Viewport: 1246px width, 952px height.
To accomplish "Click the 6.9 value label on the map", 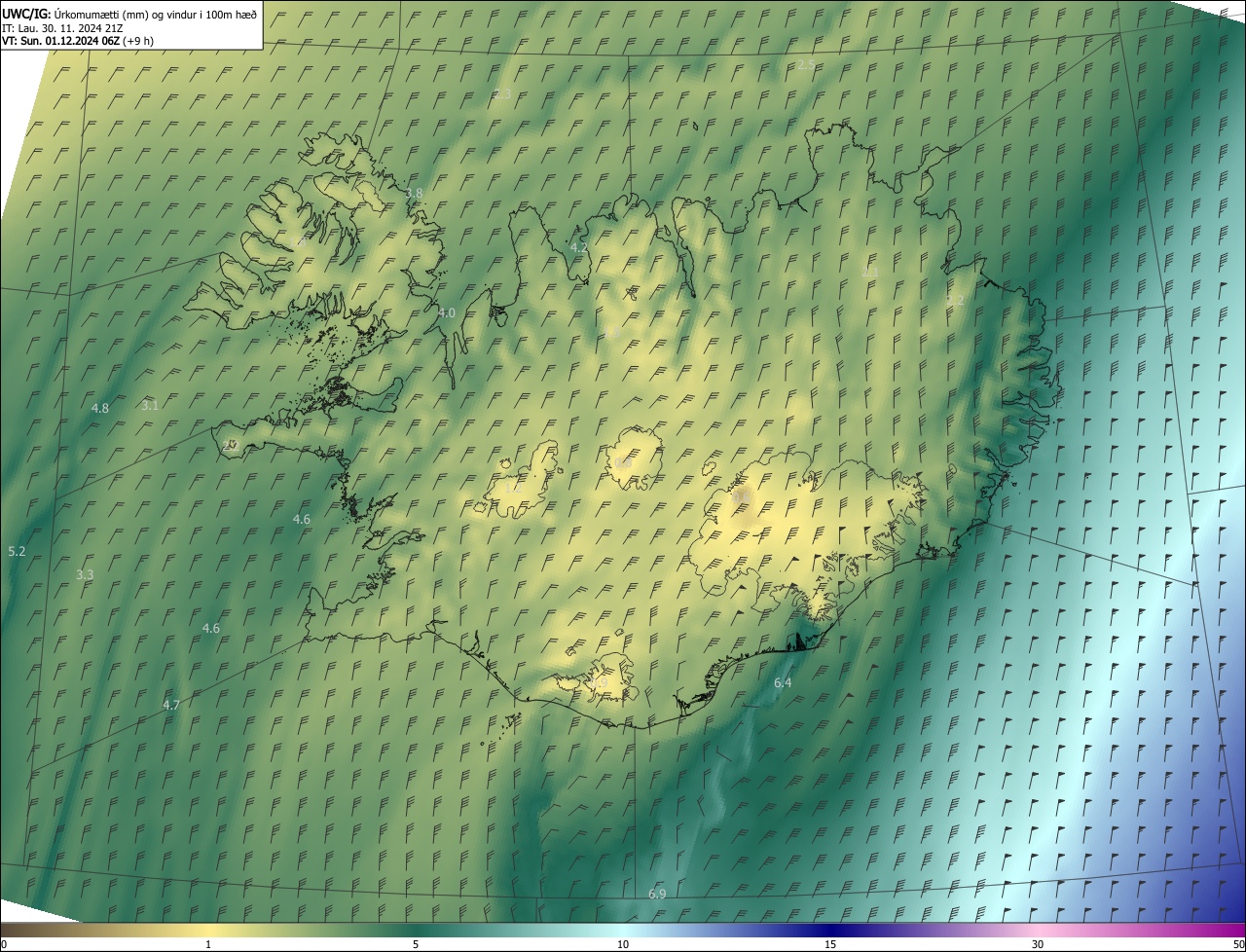I will 657,894.
